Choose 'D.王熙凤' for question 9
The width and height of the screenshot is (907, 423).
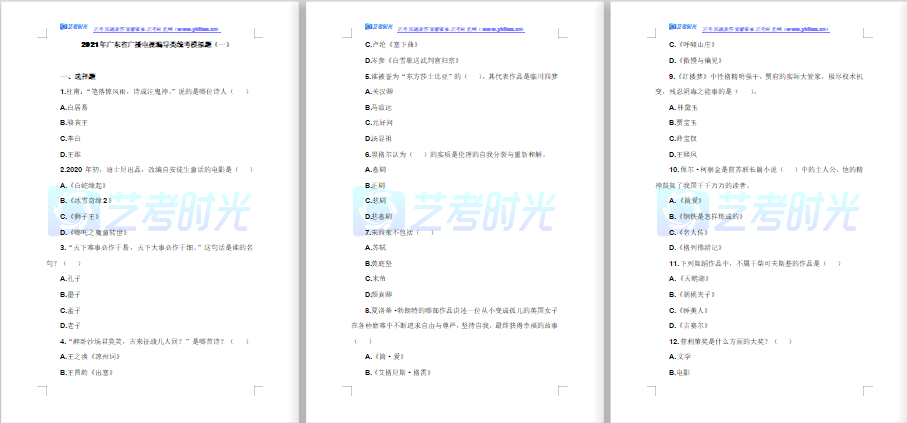coord(682,153)
